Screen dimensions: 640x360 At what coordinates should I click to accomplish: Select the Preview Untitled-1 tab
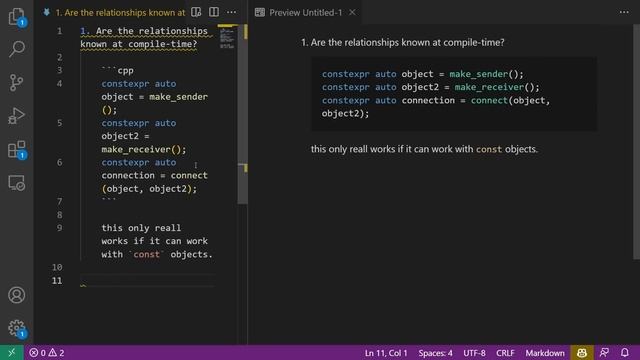pos(305,12)
